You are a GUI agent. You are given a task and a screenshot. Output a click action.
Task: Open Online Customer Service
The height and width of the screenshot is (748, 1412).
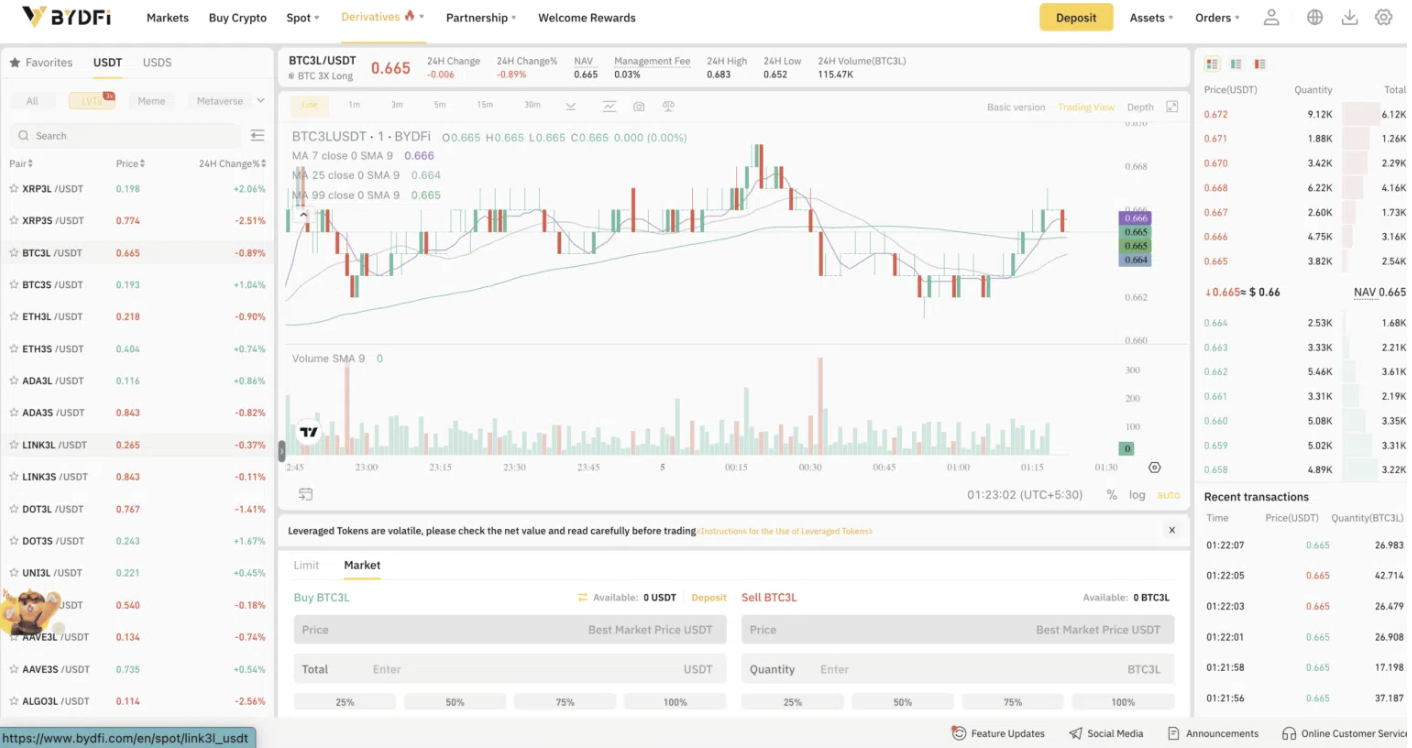coord(1345,733)
